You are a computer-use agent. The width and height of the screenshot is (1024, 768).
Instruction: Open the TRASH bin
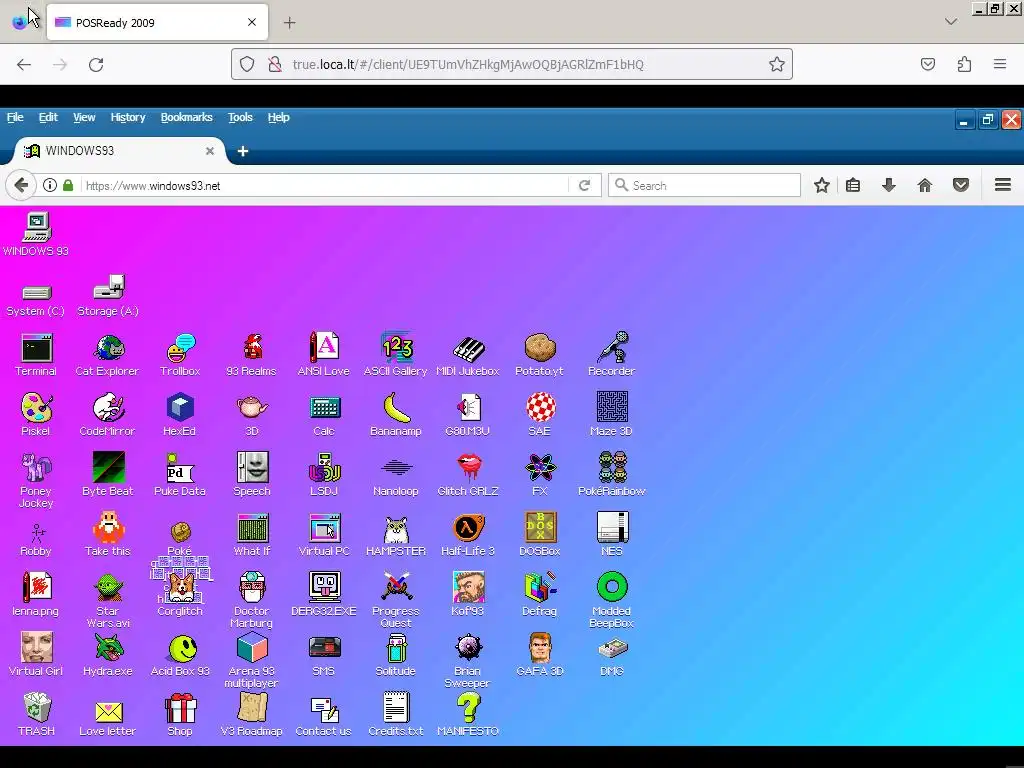36,715
